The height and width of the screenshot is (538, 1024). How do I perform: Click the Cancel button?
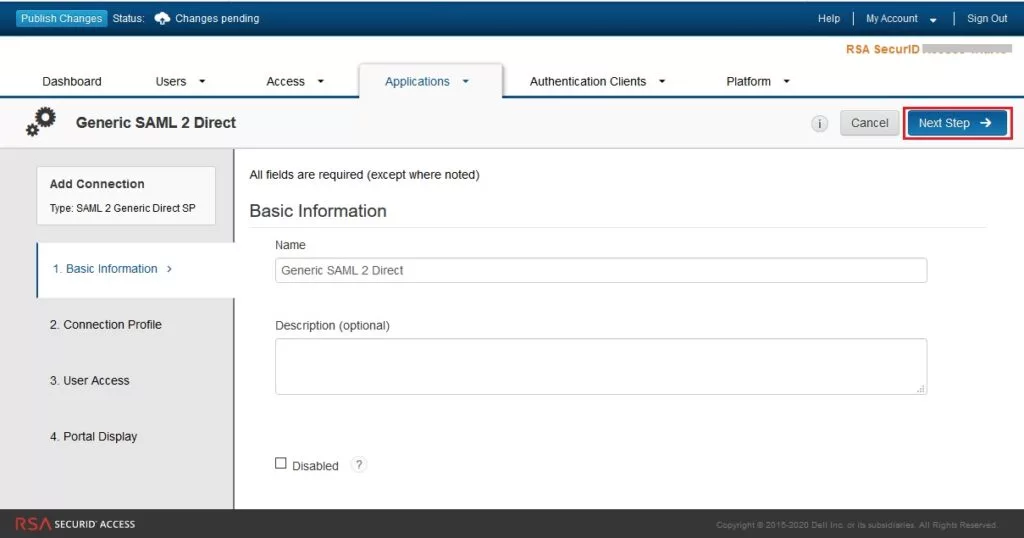click(869, 123)
